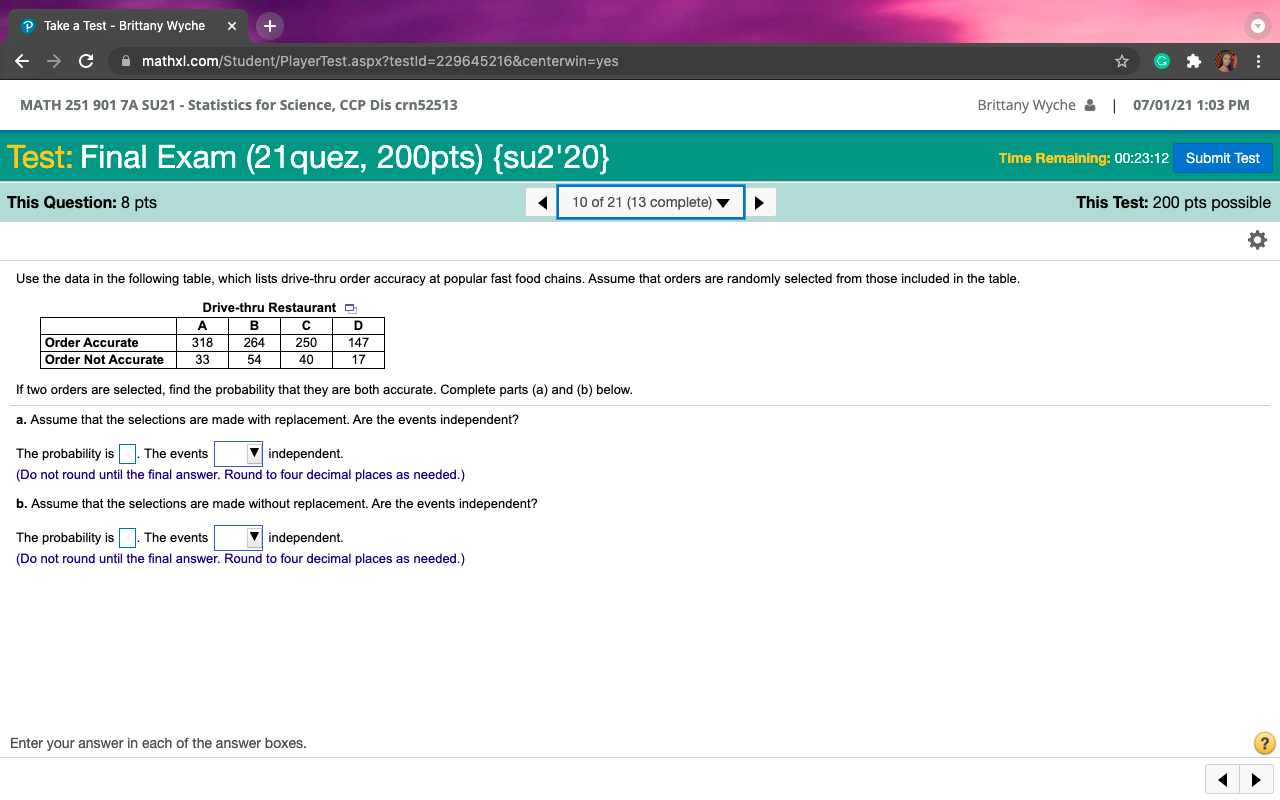Viewport: 1280px width, 800px height.
Task: Click the Submit Test button
Action: coord(1223,157)
